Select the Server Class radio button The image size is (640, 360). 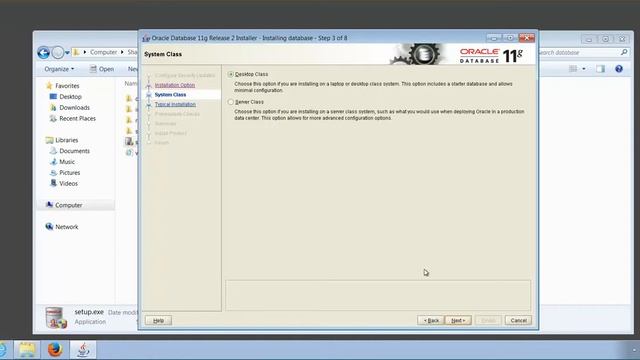231,102
